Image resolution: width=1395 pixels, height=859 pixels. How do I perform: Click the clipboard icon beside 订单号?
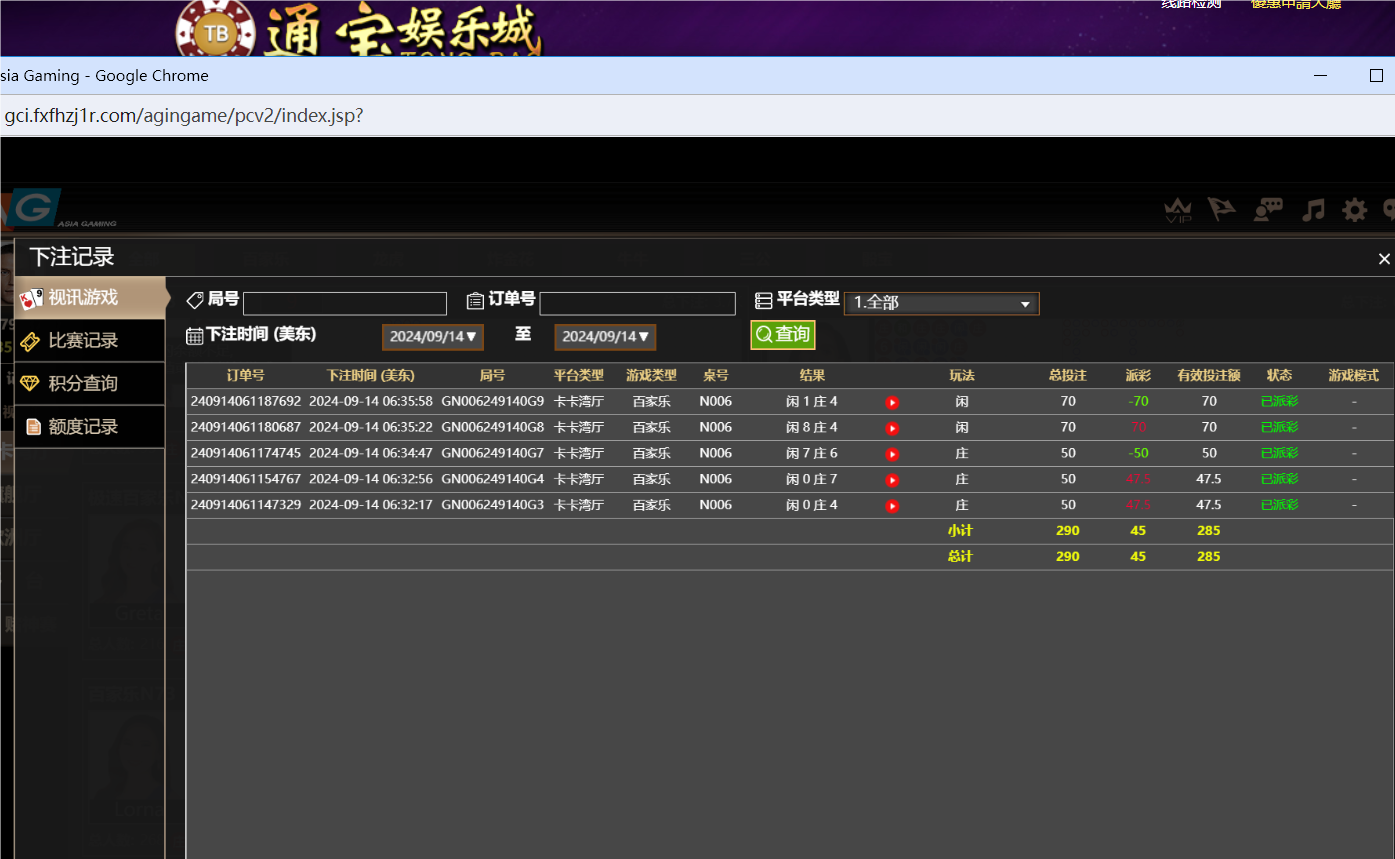(x=475, y=299)
